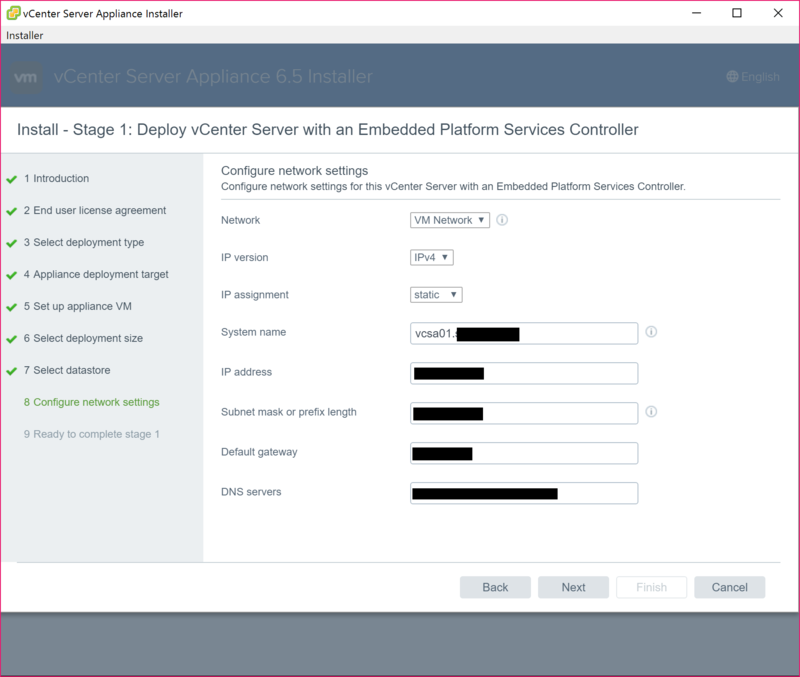Click the green checkmark beside Introduction
This screenshot has width=800, height=677.
(x=12, y=179)
